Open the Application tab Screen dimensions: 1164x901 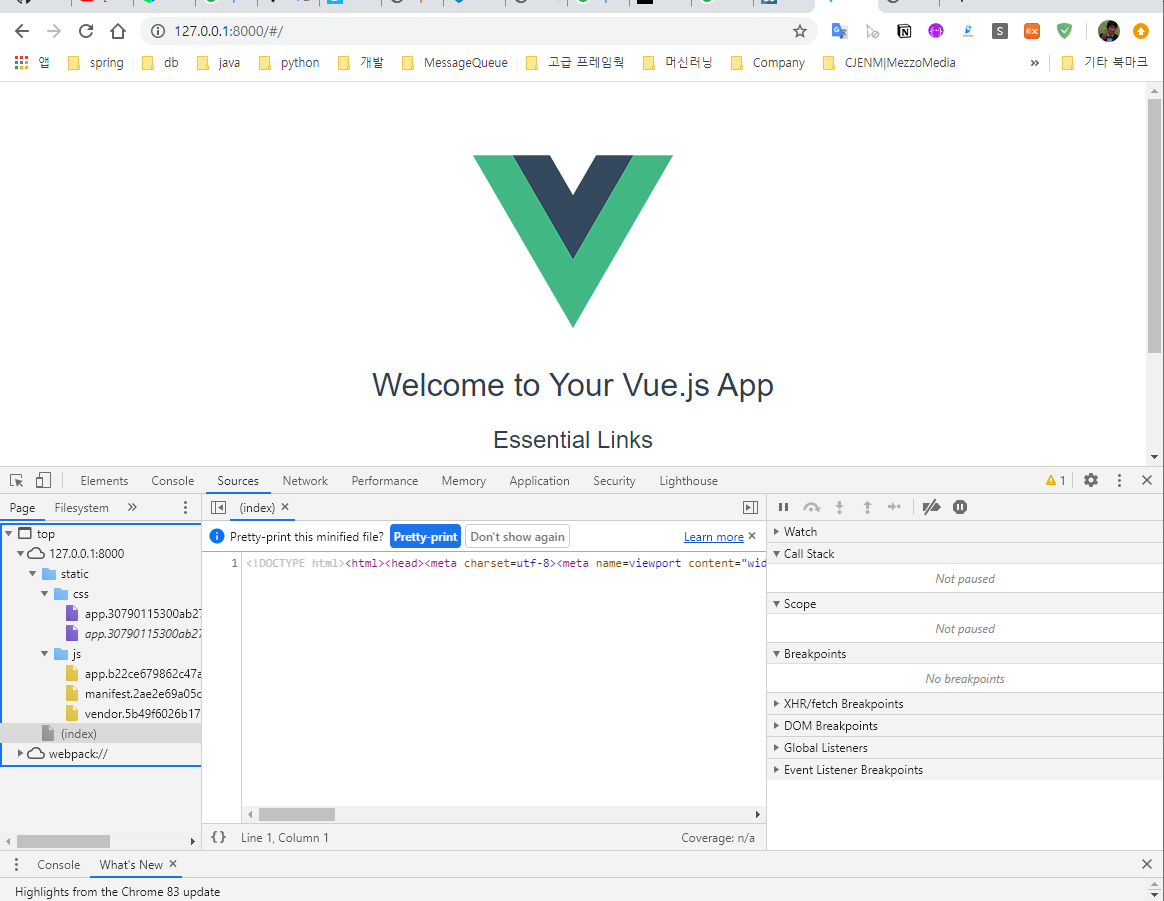pyautogui.click(x=540, y=481)
